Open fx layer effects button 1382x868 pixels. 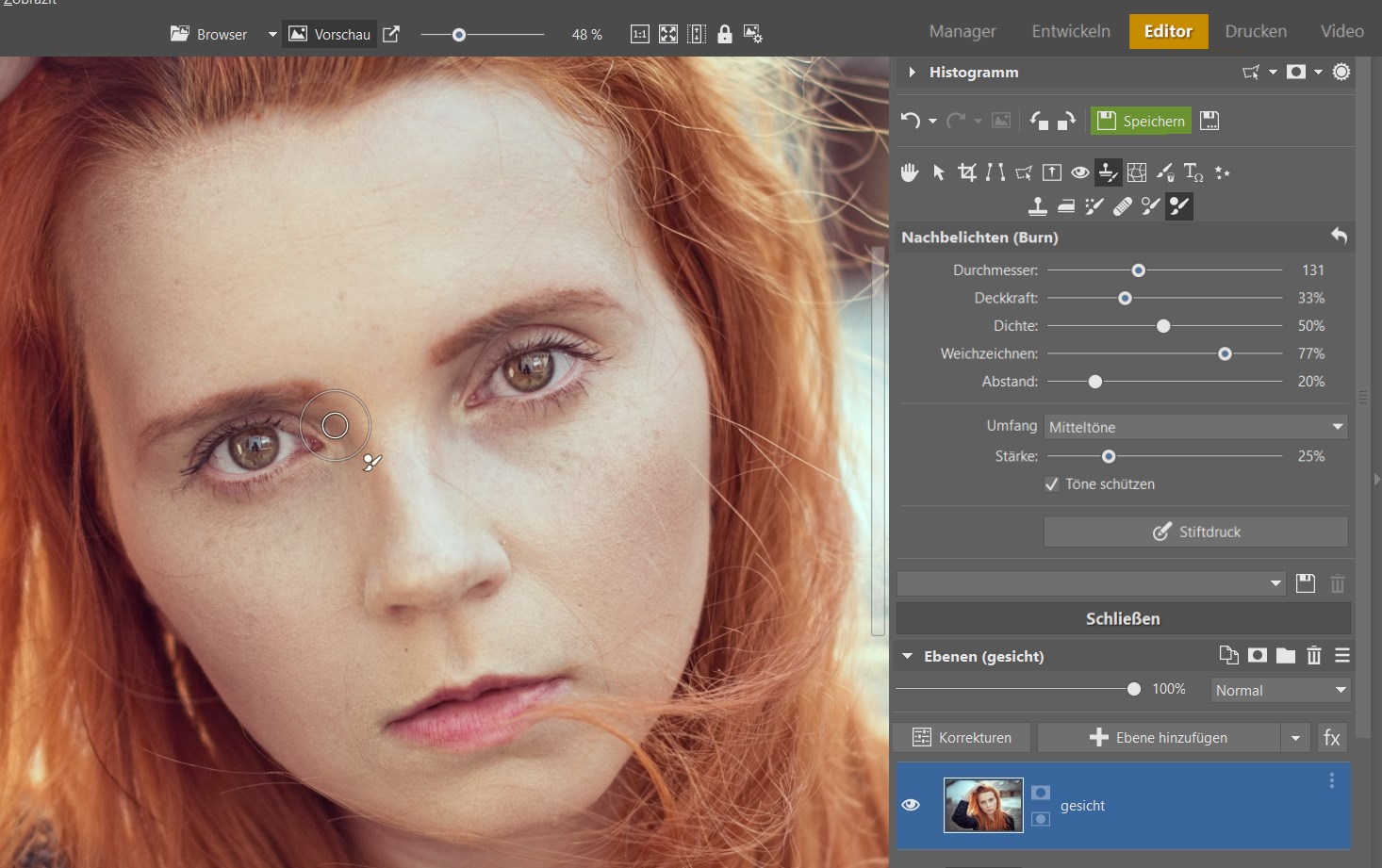point(1332,738)
